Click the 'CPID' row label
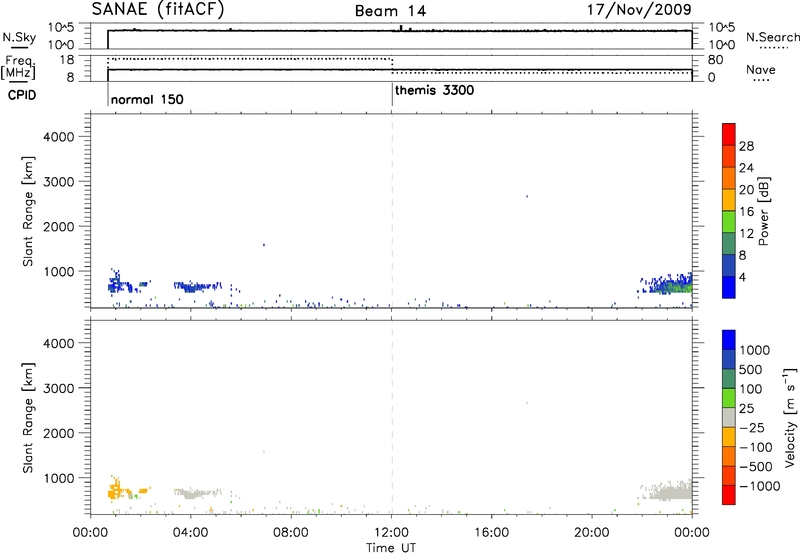Screen dimensions: 800x554 point(22,95)
